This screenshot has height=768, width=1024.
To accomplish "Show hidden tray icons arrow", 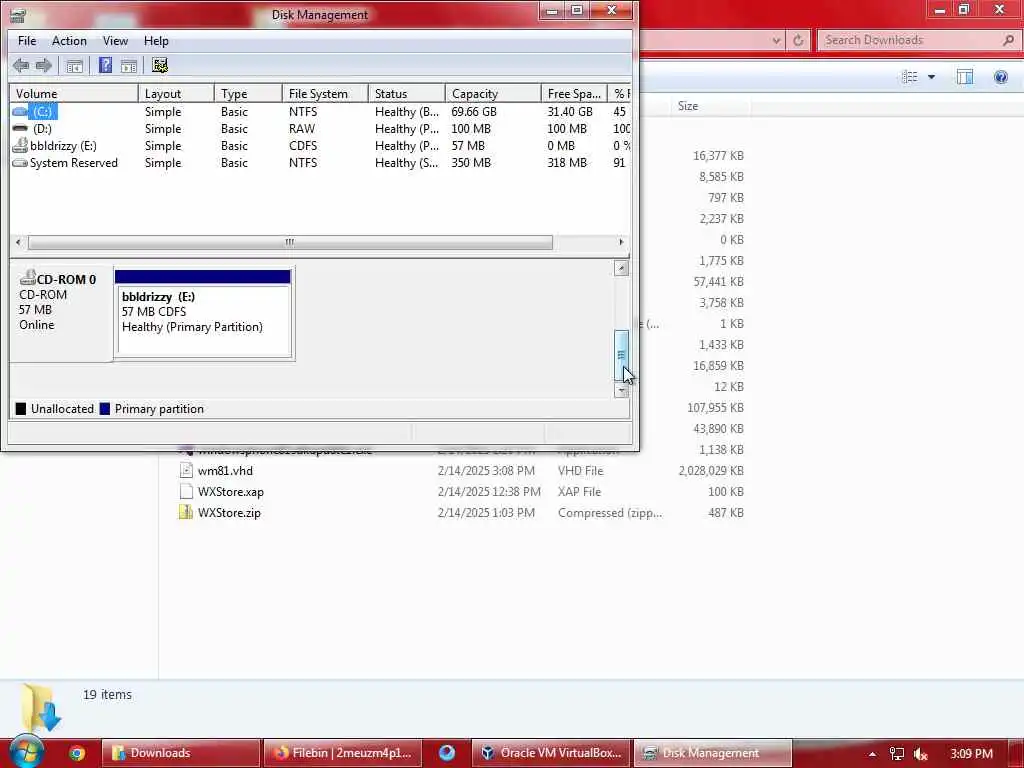I will [x=872, y=754].
